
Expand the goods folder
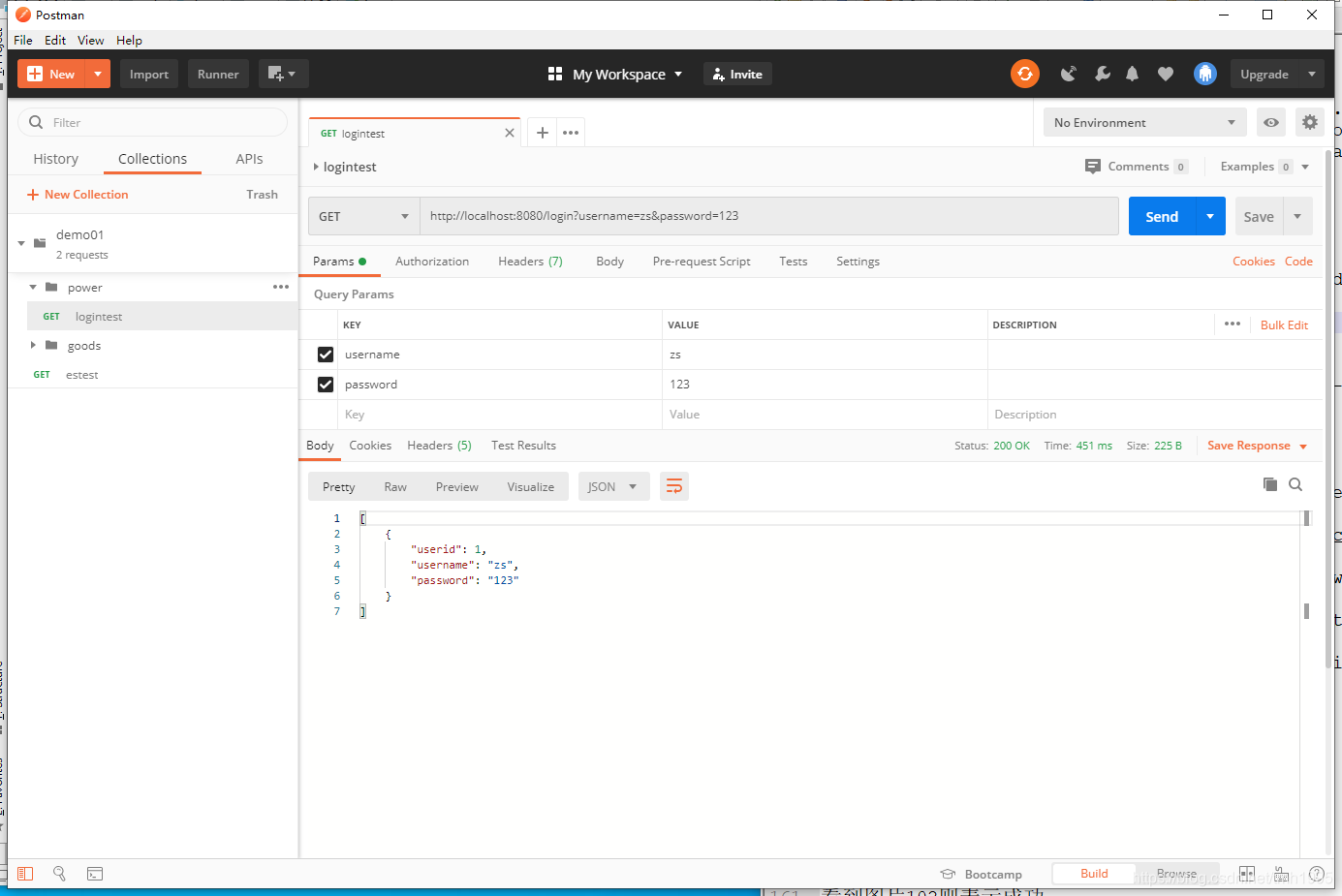point(33,345)
